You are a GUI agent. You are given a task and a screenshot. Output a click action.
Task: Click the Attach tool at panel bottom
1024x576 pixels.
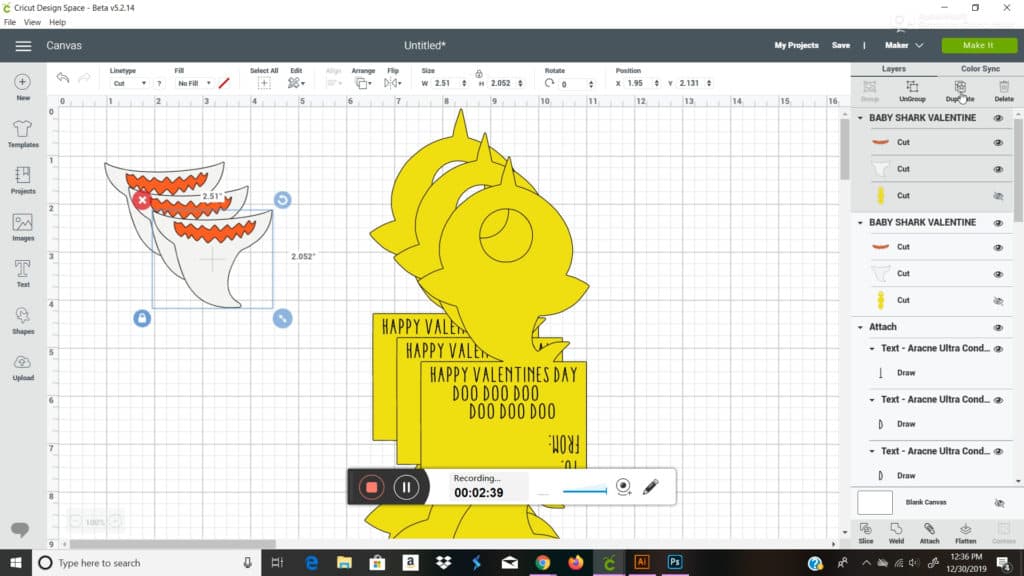(x=929, y=533)
